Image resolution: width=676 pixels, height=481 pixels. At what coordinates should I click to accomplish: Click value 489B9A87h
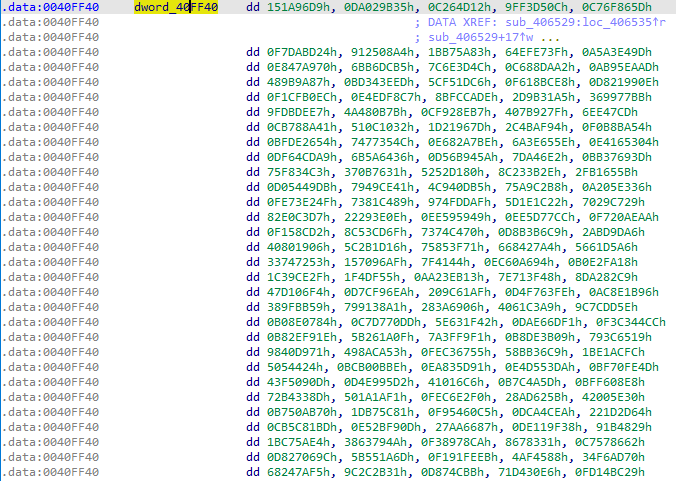pos(298,82)
